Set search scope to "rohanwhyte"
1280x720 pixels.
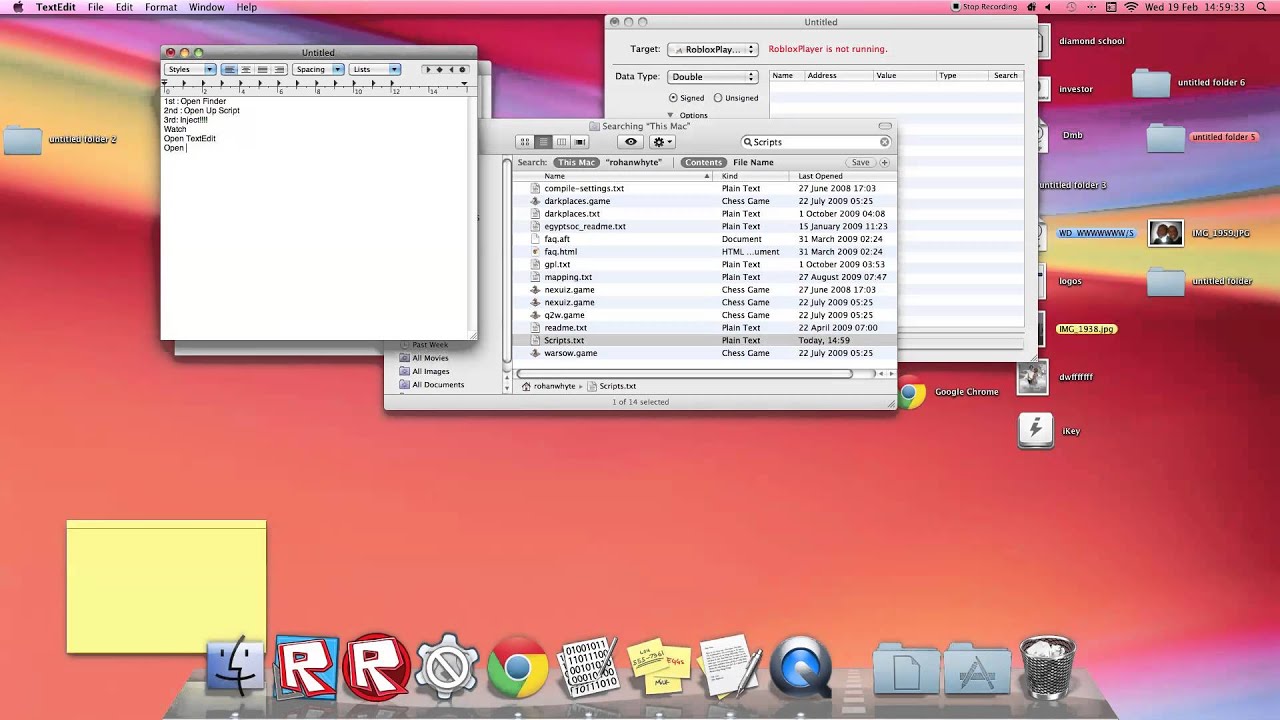coord(632,162)
